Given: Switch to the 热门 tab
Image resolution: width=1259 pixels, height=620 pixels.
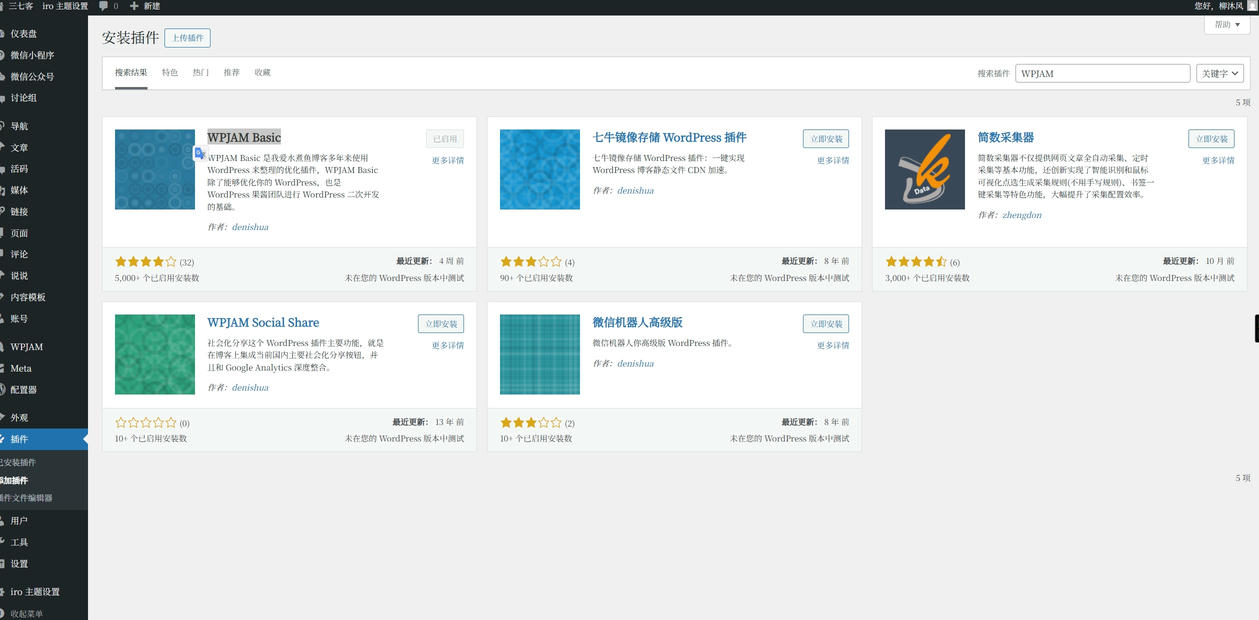Looking at the screenshot, I should pyautogui.click(x=201, y=73).
